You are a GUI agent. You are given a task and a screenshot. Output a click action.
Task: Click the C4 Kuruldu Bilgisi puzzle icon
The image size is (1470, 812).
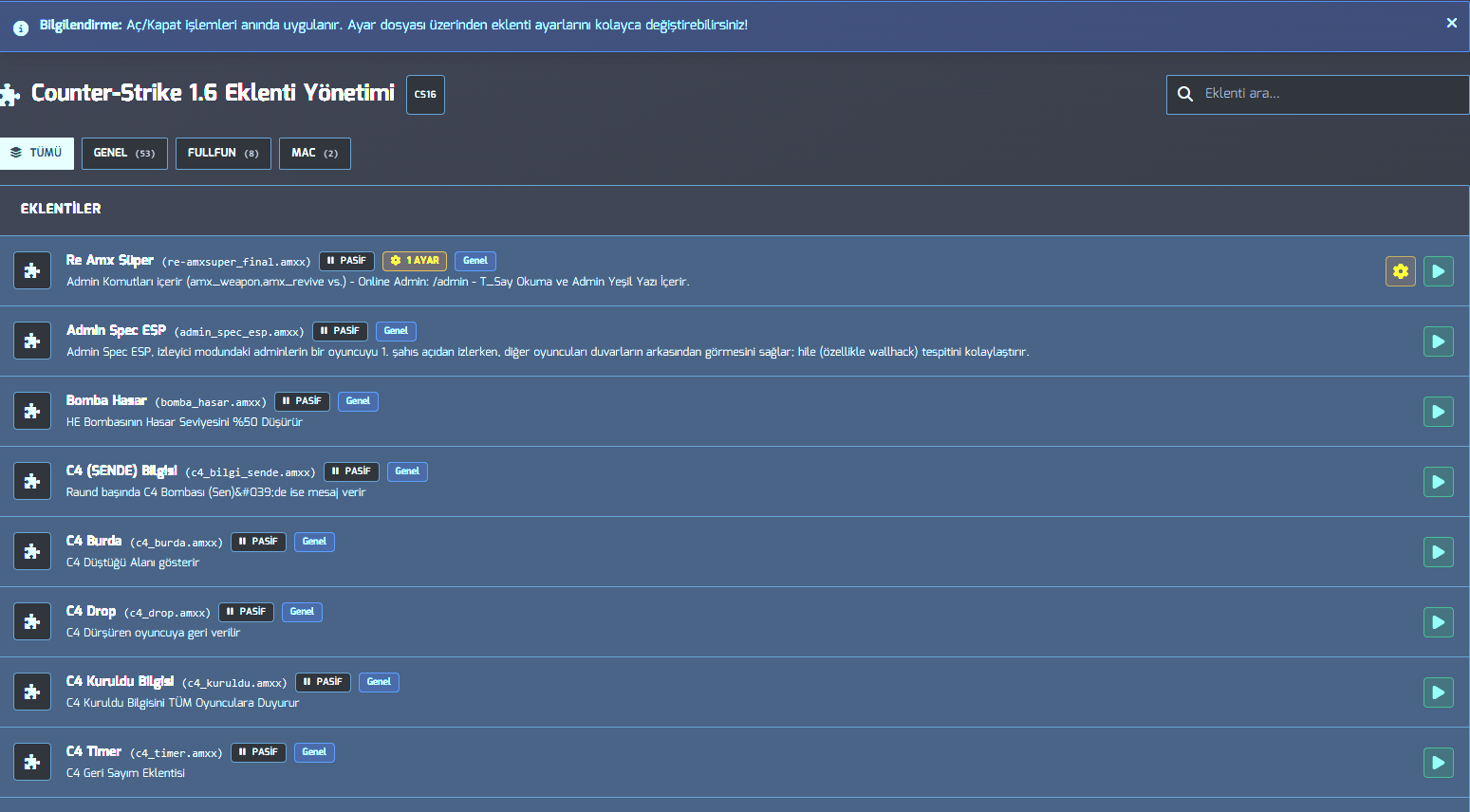point(32,692)
